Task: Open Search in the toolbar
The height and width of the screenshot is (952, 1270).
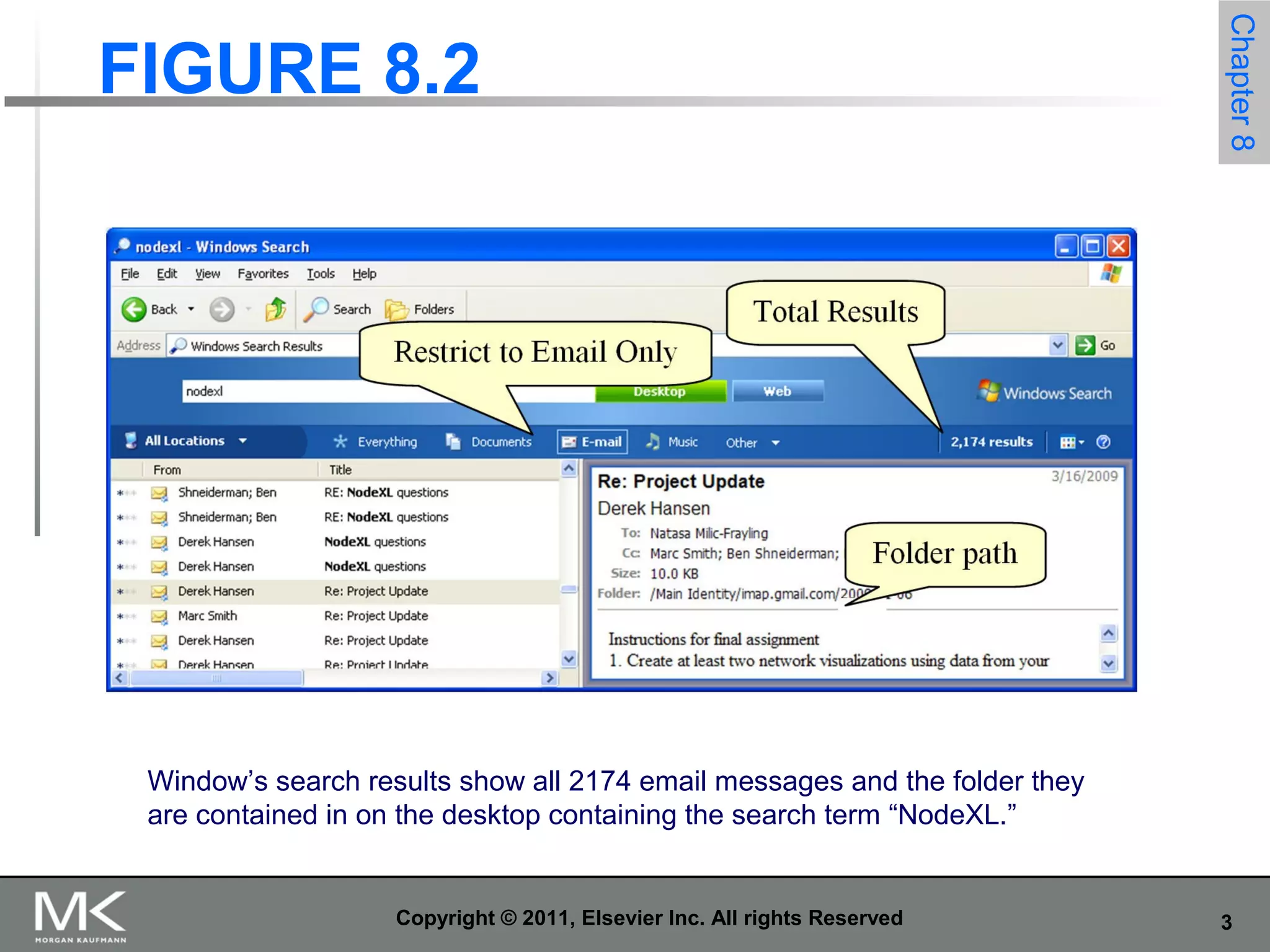Action: pos(337,309)
